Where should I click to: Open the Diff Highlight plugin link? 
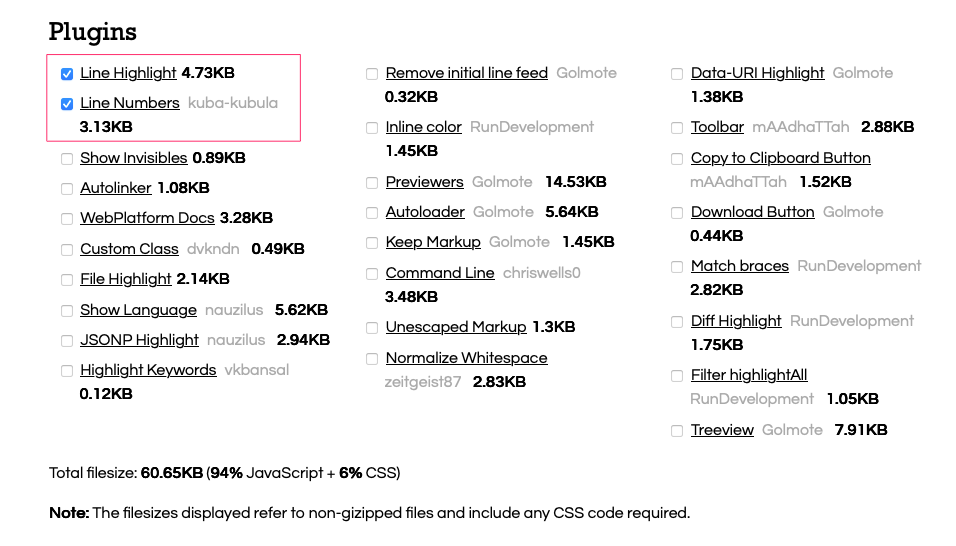pos(736,321)
